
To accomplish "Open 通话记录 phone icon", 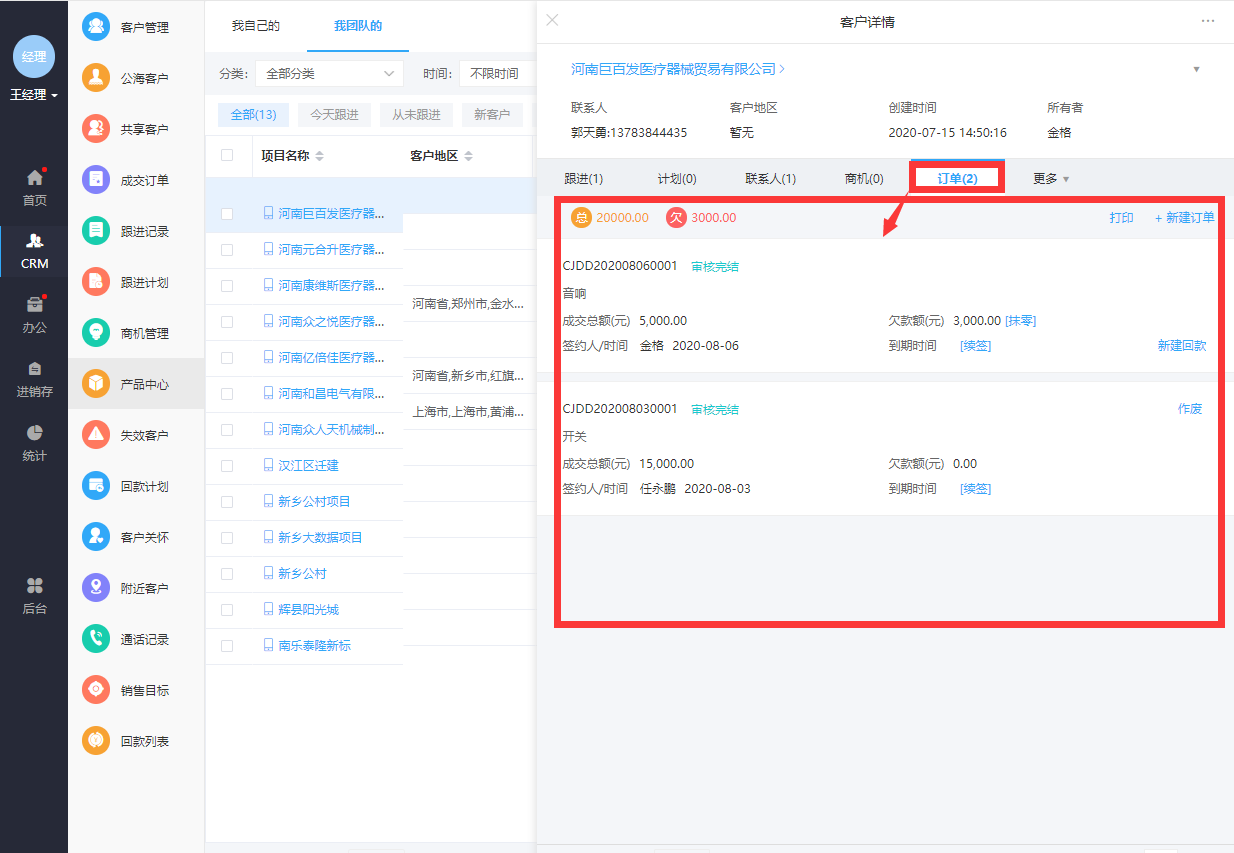I will (x=96, y=639).
